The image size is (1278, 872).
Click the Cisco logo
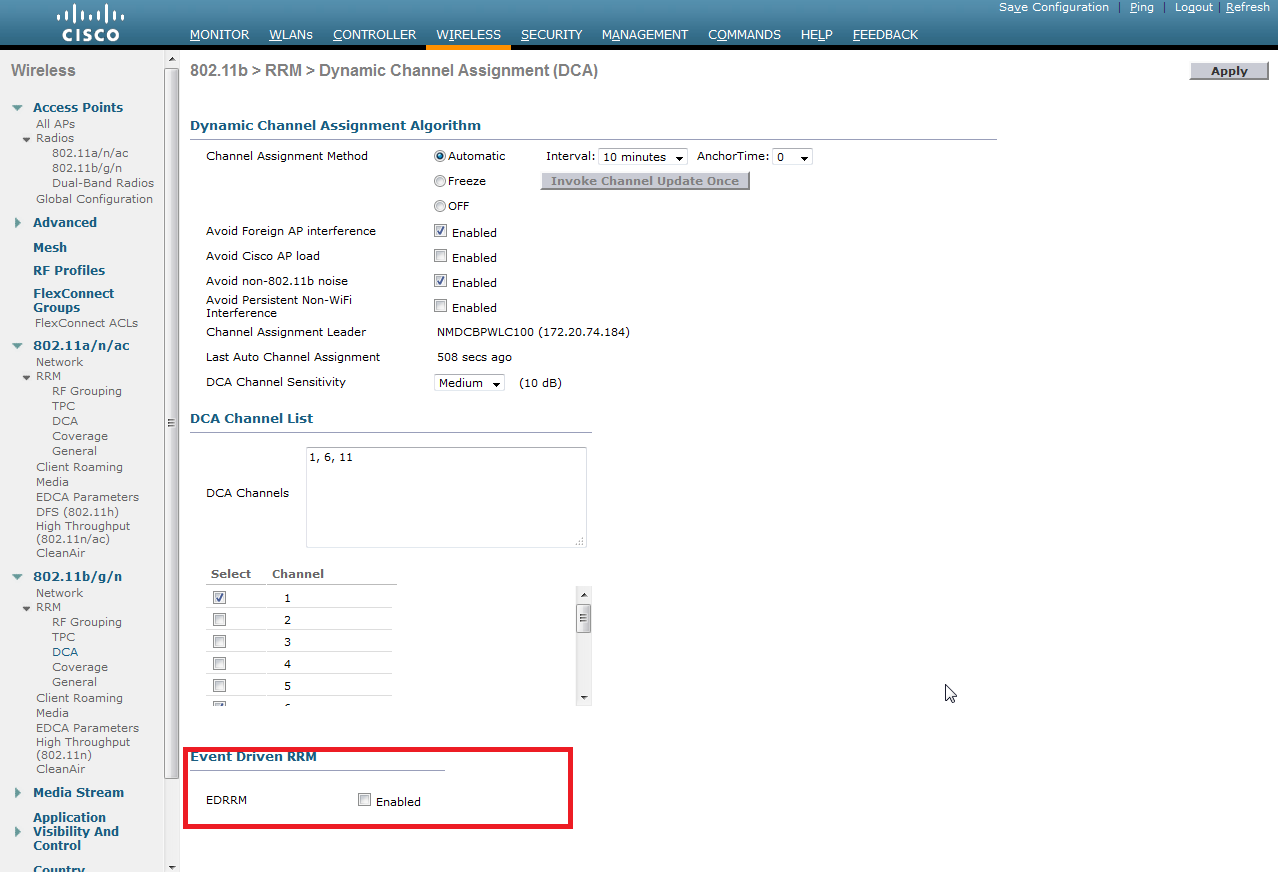pyautogui.click(x=90, y=23)
